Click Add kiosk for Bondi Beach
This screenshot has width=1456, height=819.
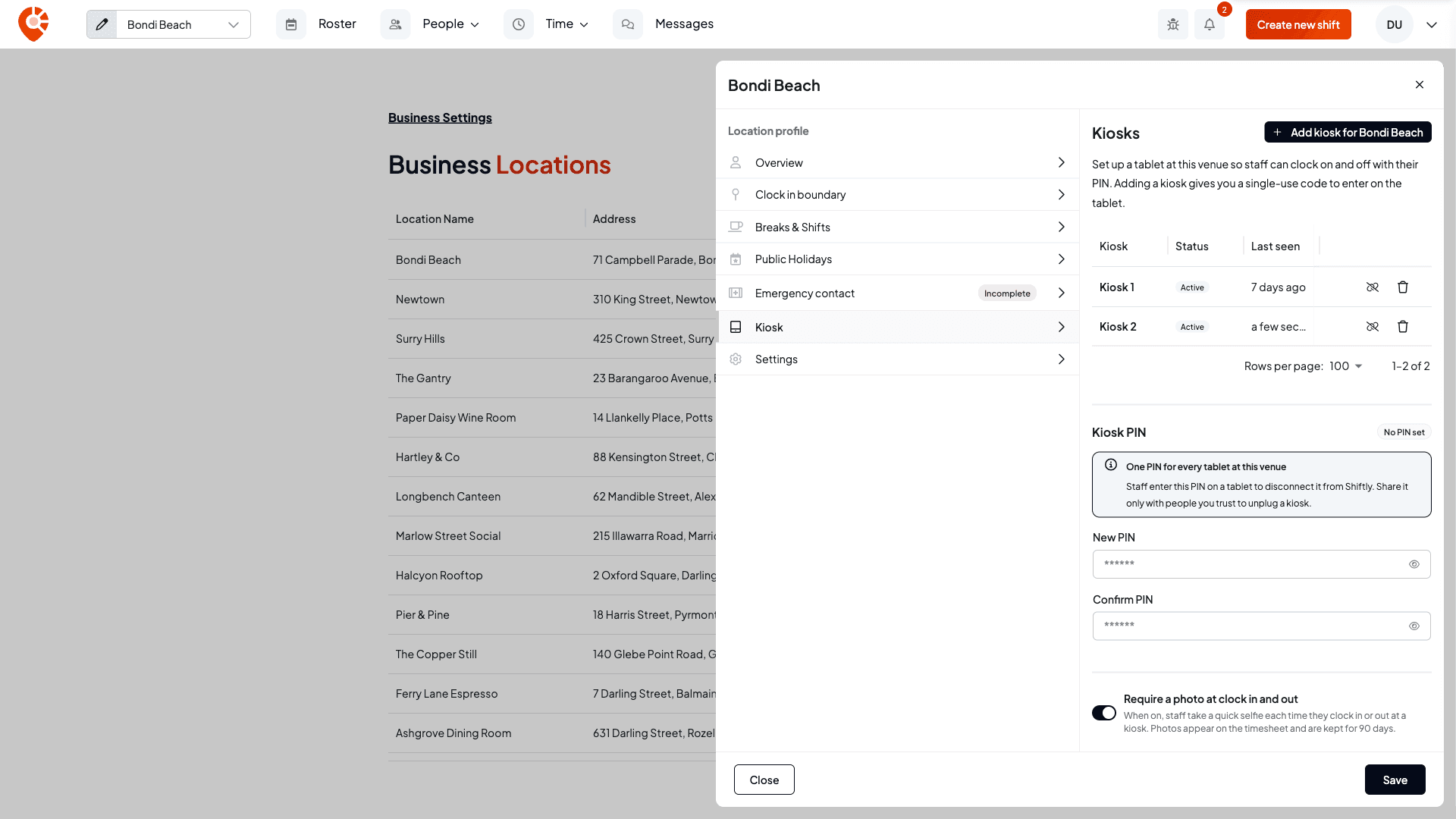pos(1348,132)
